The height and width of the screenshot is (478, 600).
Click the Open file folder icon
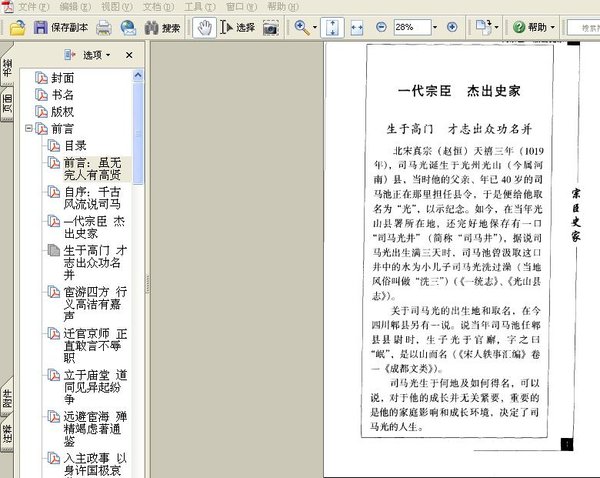[17, 27]
